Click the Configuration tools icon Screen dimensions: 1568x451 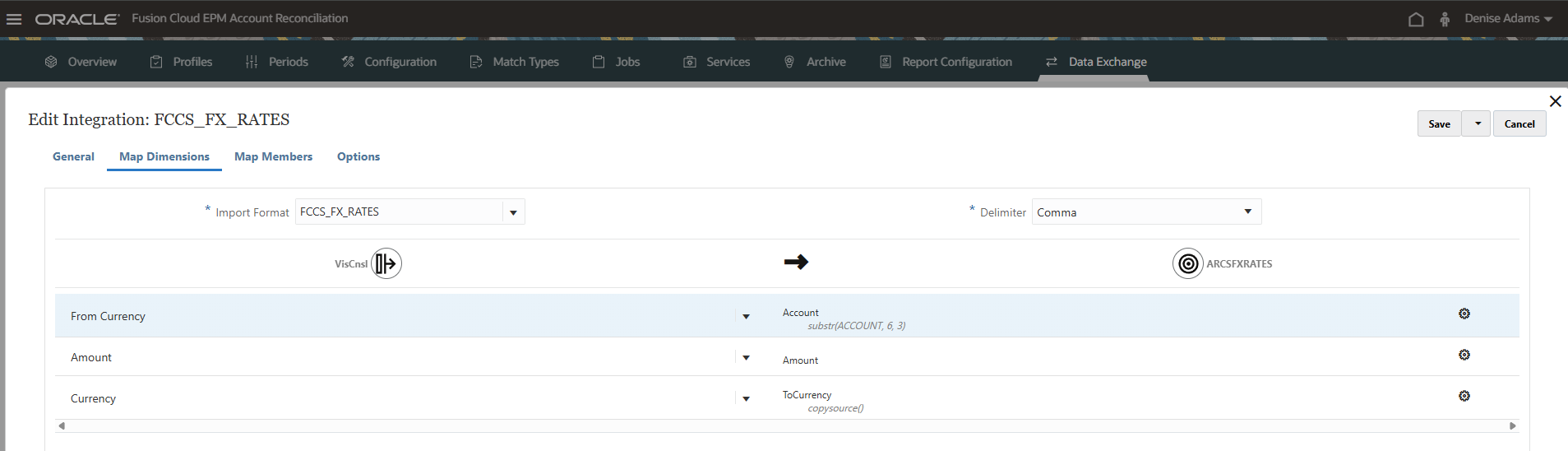348,62
